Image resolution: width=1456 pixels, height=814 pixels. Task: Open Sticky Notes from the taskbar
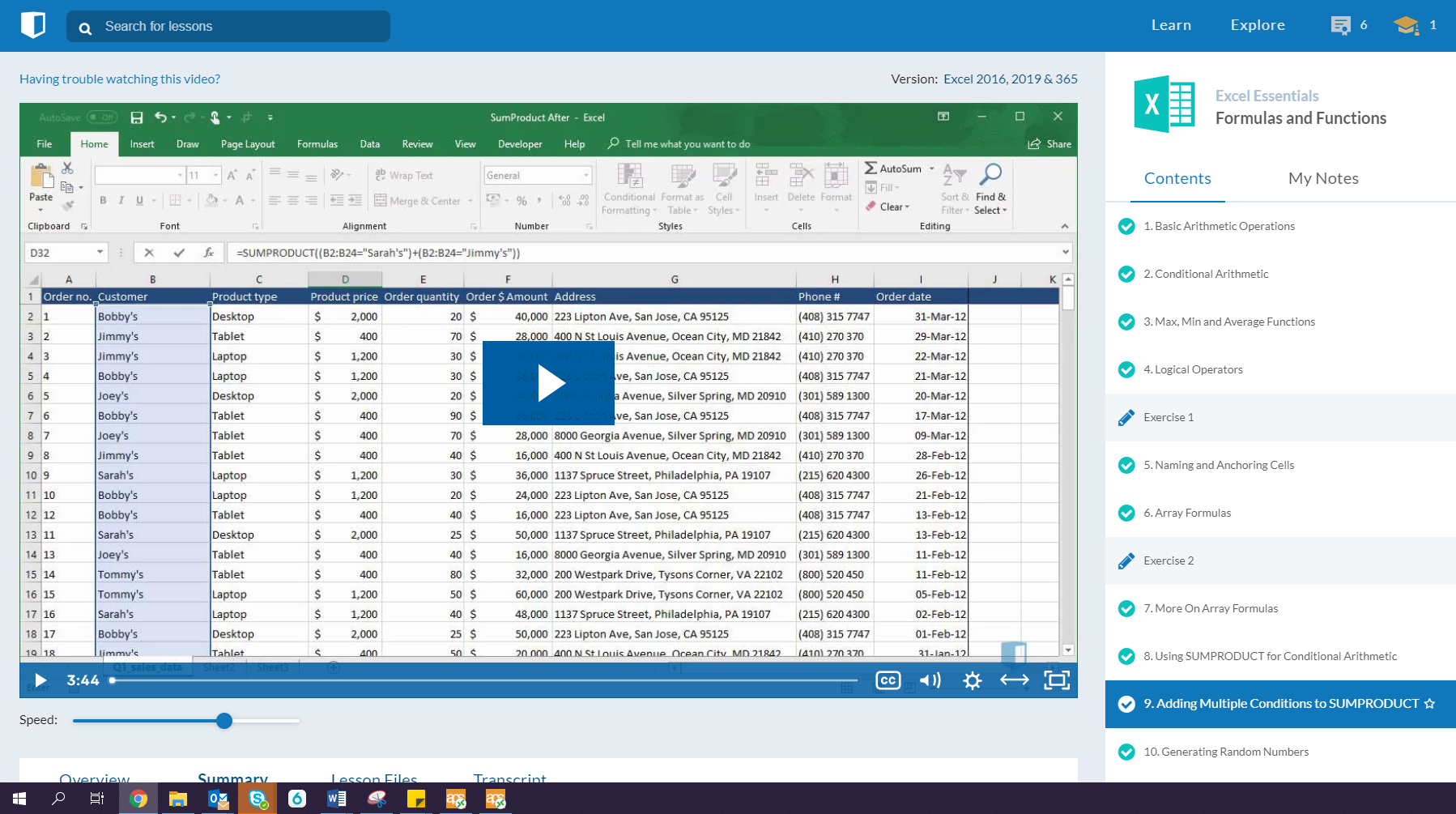[x=416, y=799]
